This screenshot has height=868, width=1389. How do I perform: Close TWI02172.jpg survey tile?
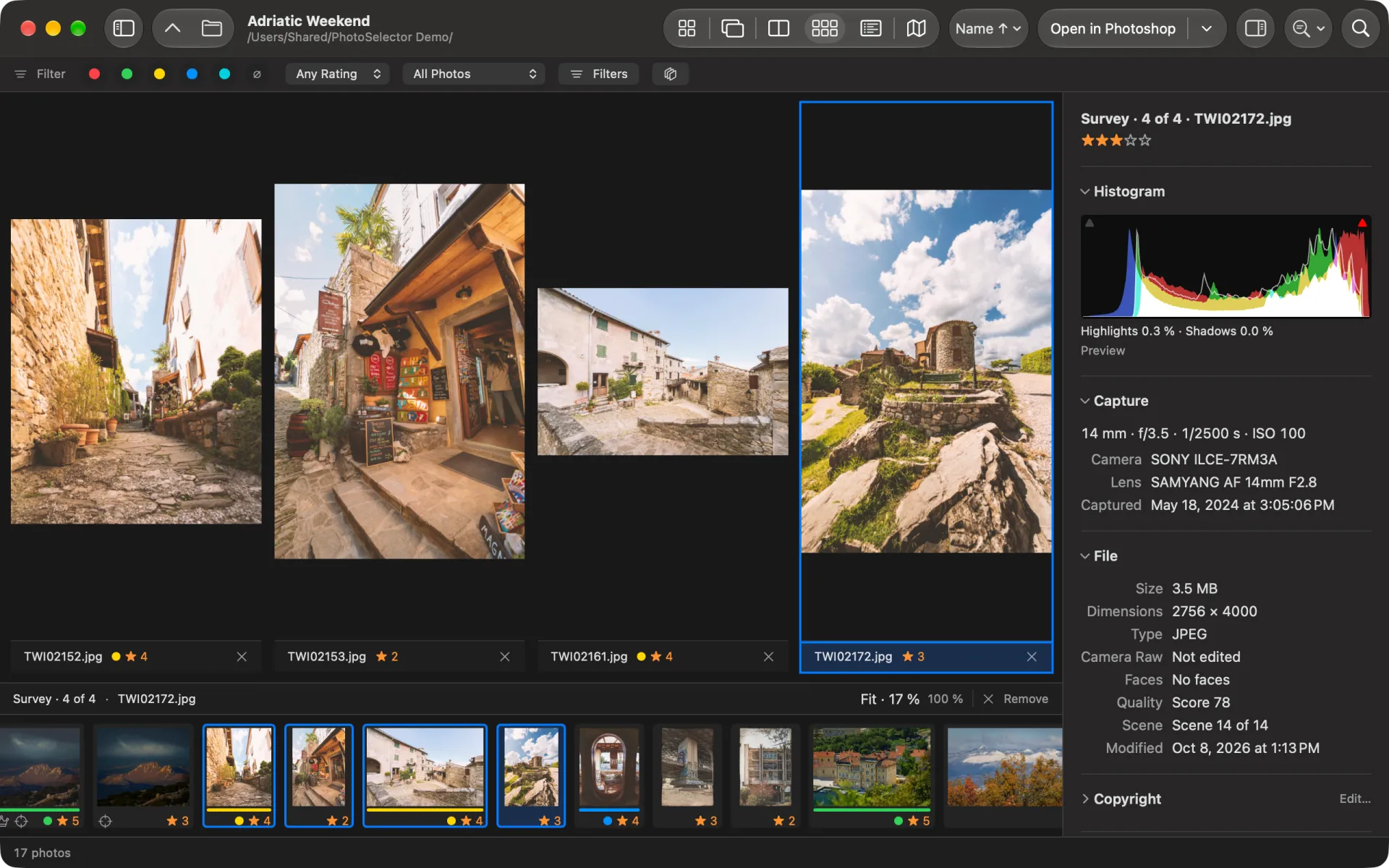click(x=1032, y=657)
